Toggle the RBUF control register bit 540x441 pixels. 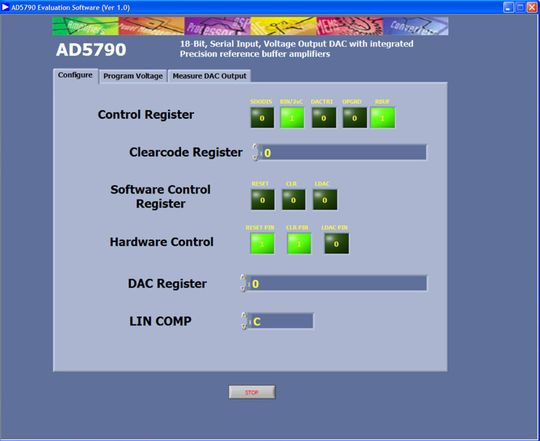tap(383, 118)
